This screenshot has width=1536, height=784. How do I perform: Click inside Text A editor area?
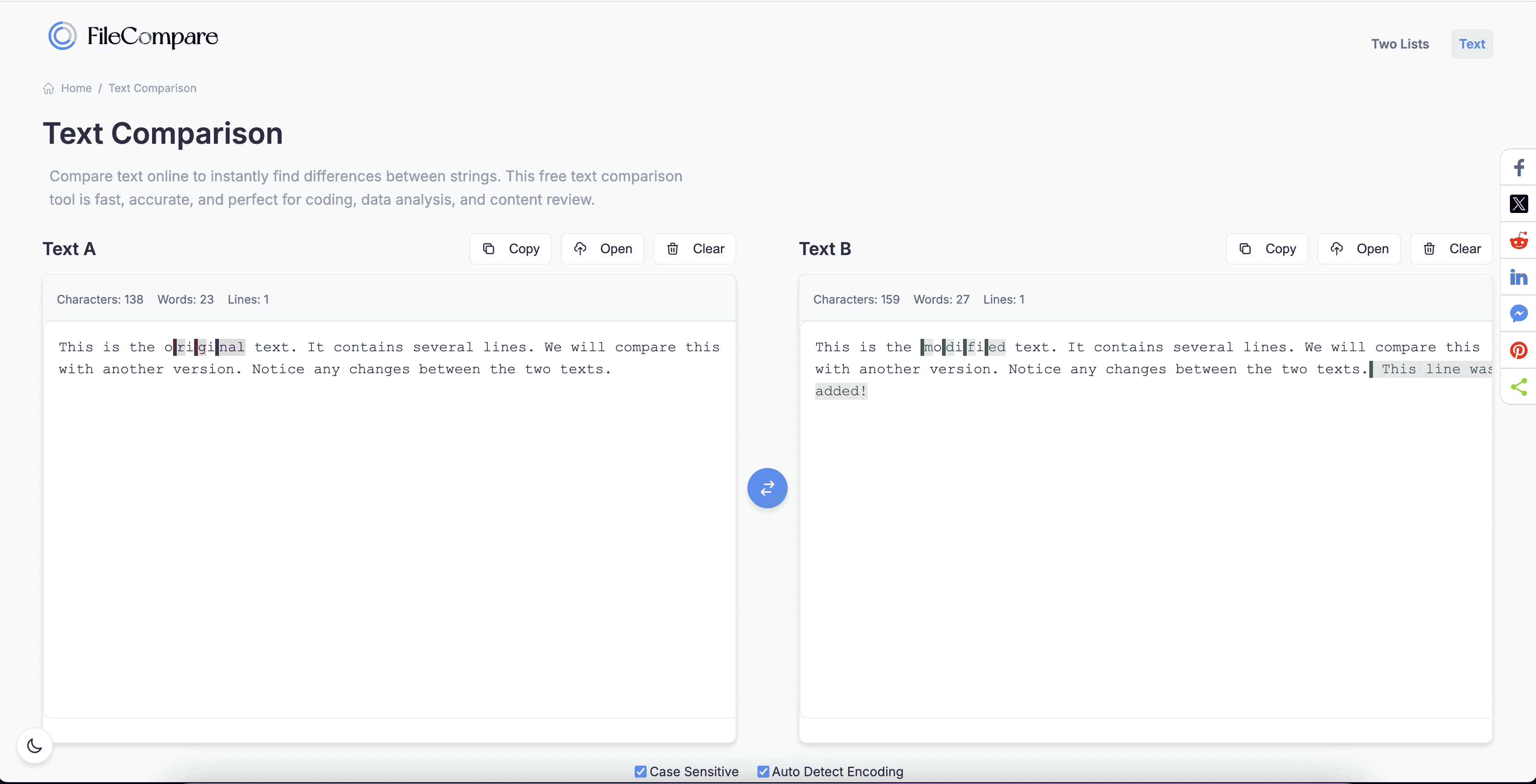pos(389,519)
